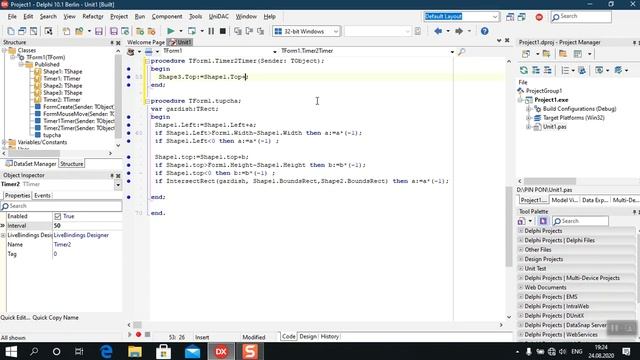The image size is (640, 360).
Task: Click the Object Inspector search field
Action: 61,206
